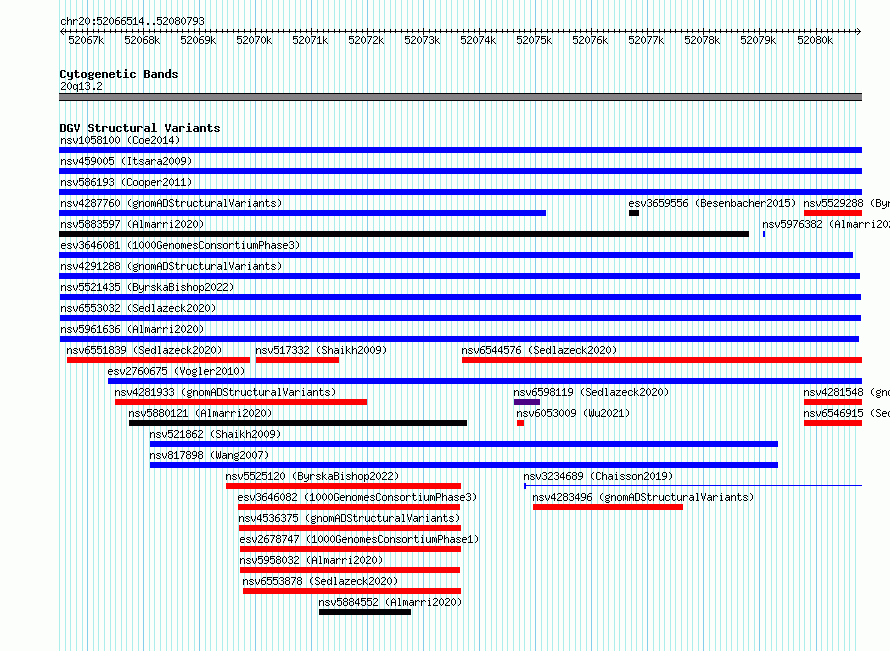This screenshot has width=890, height=651.
Task: Click the purple nsv6598119 variant bar
Action: (x=527, y=402)
